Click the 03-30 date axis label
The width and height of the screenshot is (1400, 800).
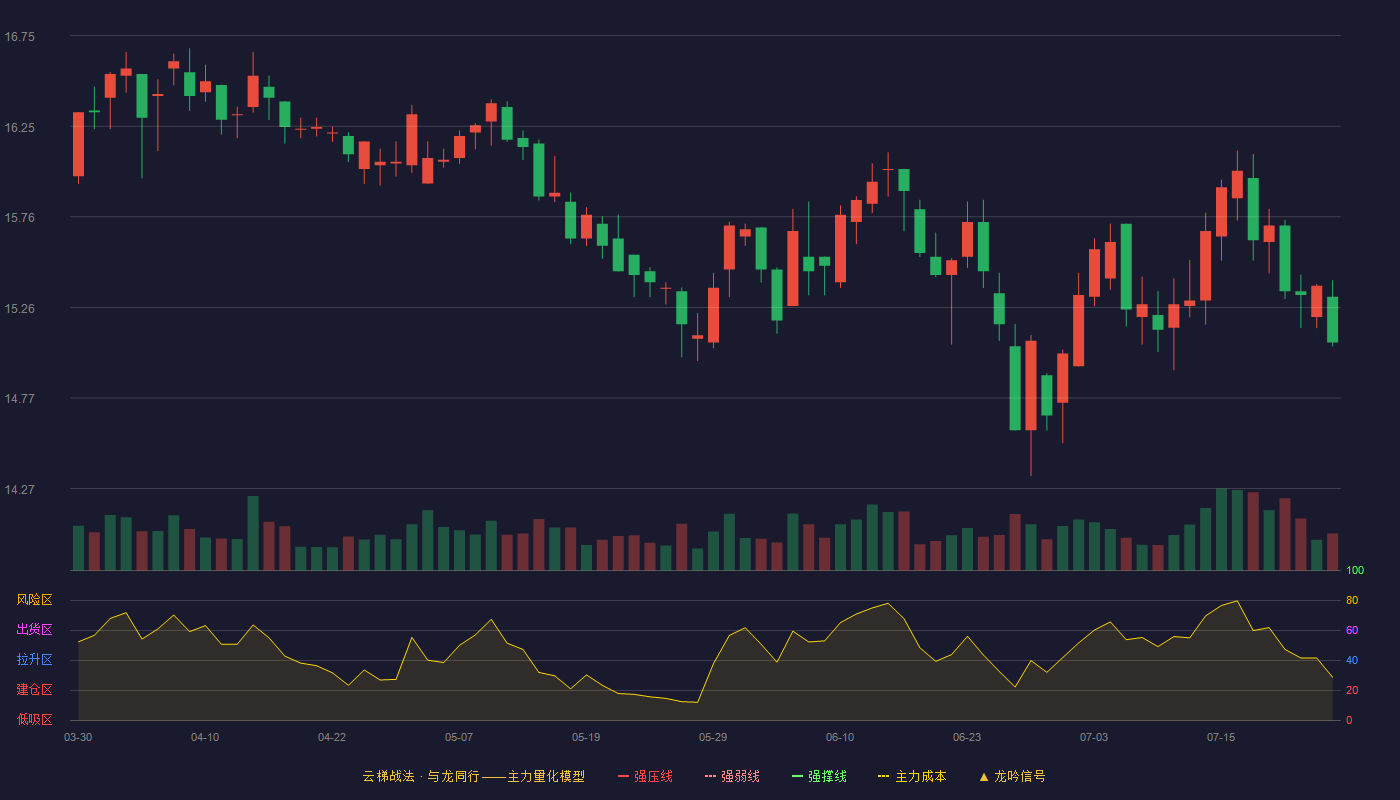pyautogui.click(x=78, y=737)
